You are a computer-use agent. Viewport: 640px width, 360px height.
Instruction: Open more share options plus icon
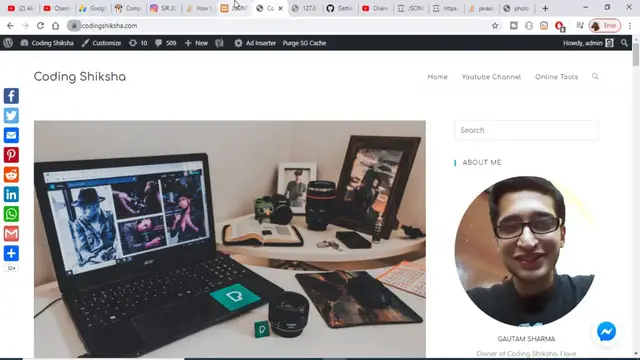click(11, 253)
